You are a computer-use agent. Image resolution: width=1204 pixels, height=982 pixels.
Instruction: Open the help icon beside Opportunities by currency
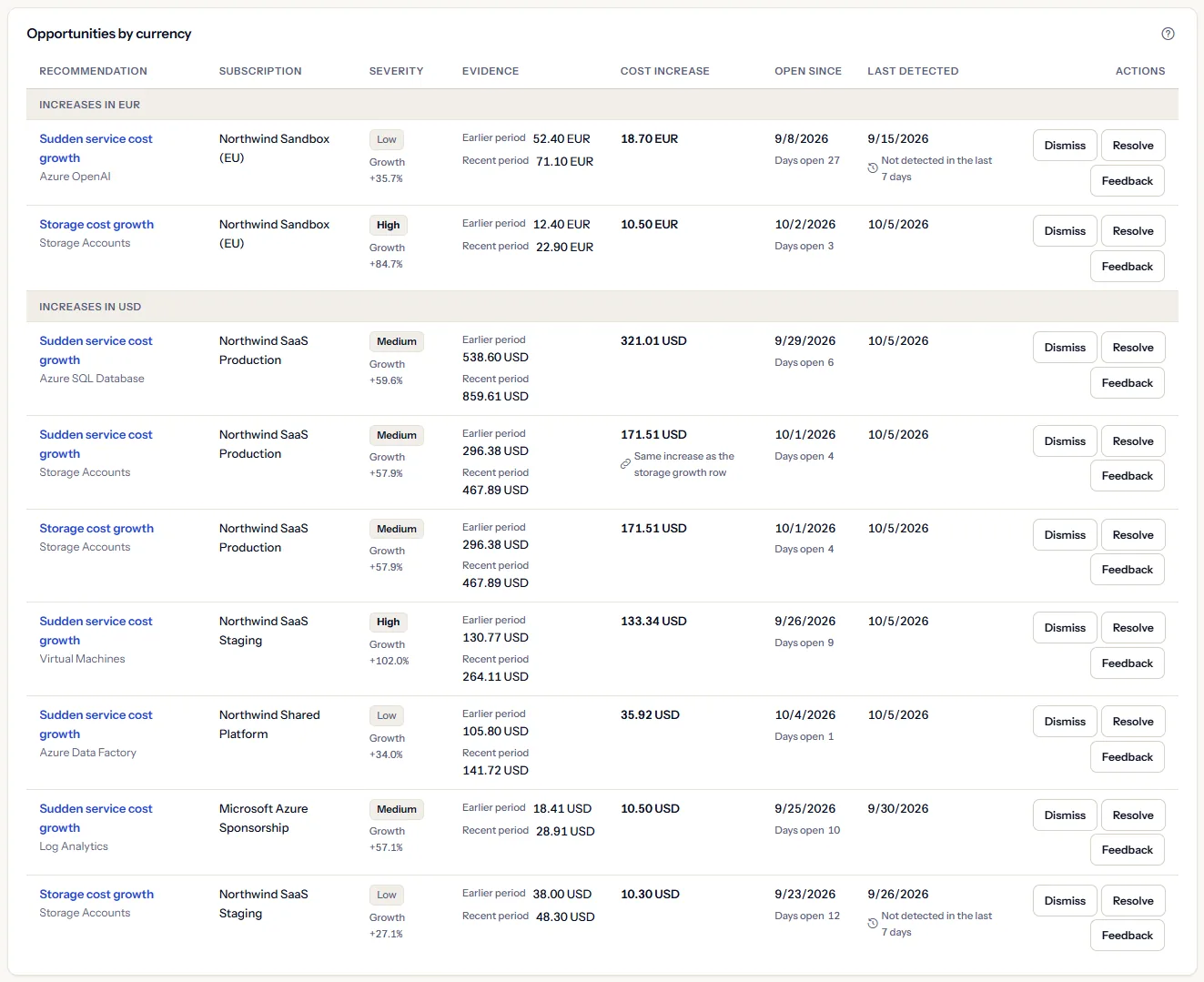[x=1168, y=34]
